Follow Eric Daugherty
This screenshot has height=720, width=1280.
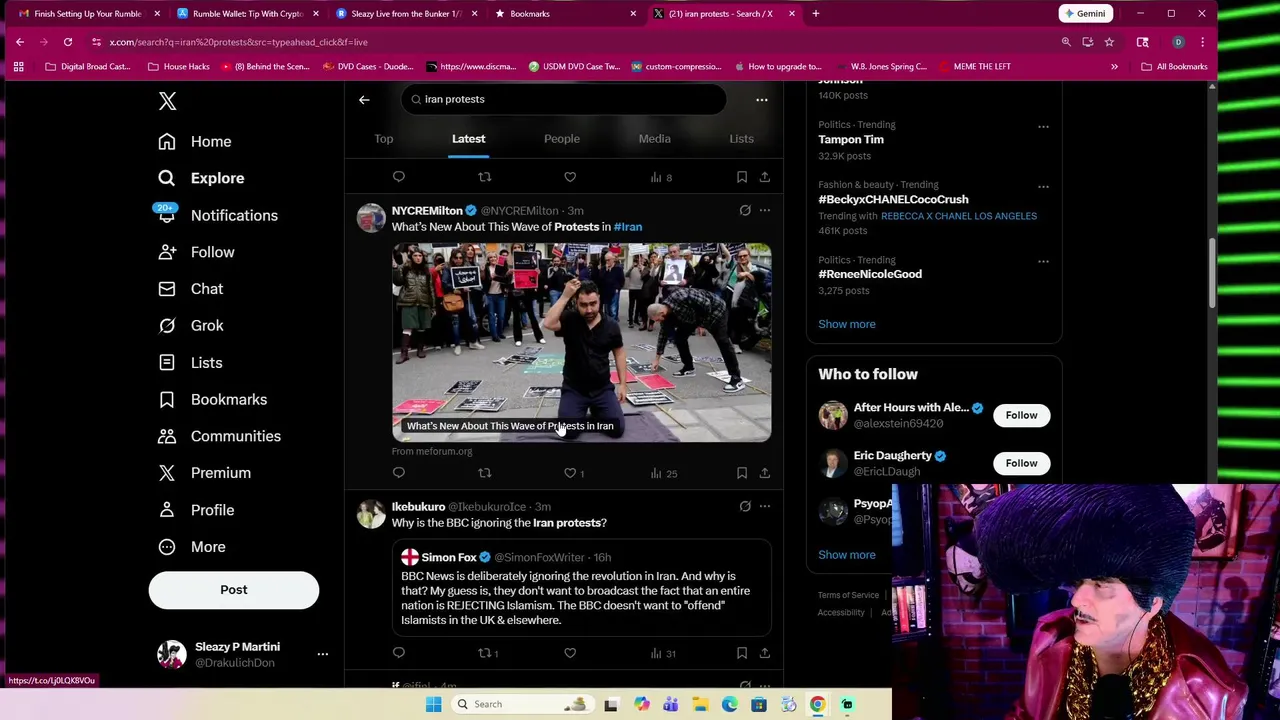tap(1021, 463)
